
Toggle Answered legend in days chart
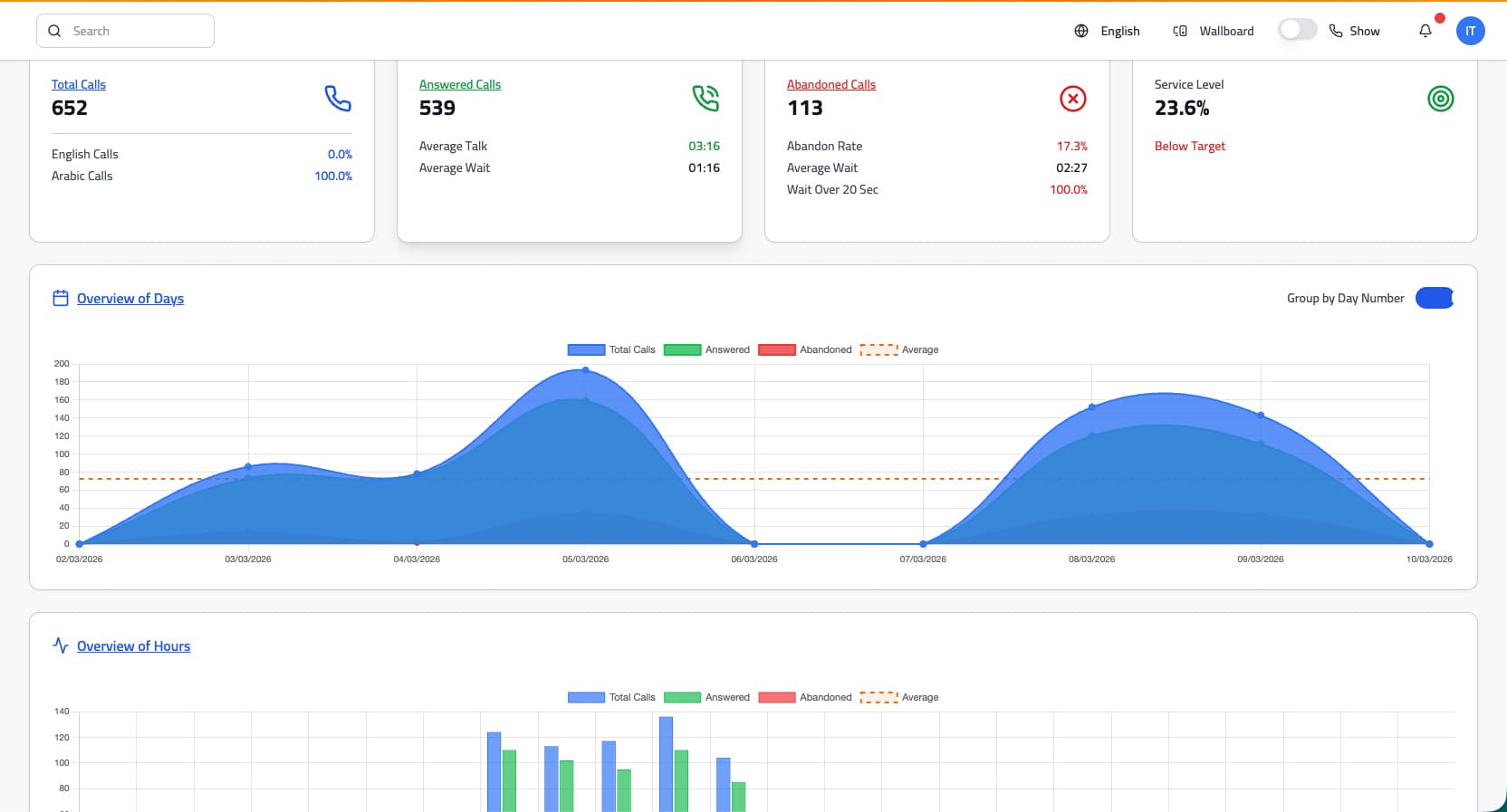tap(706, 349)
